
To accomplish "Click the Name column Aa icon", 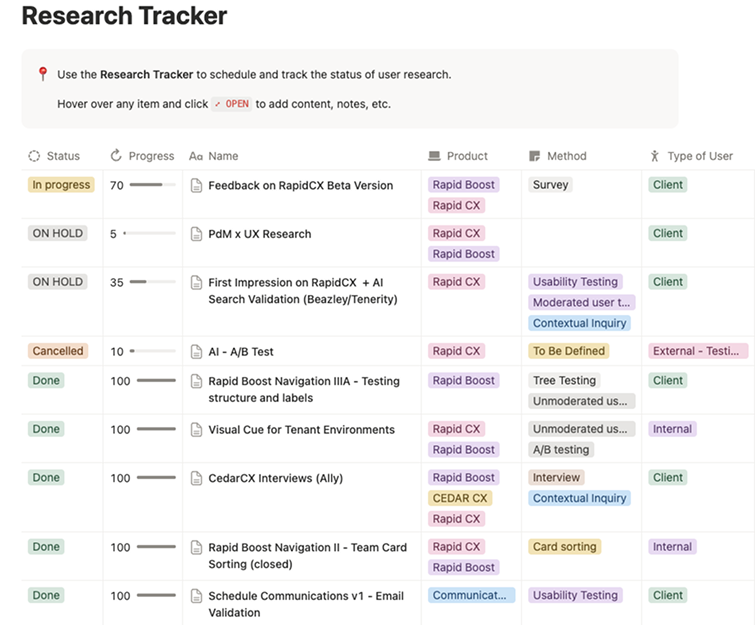I will tap(195, 156).
